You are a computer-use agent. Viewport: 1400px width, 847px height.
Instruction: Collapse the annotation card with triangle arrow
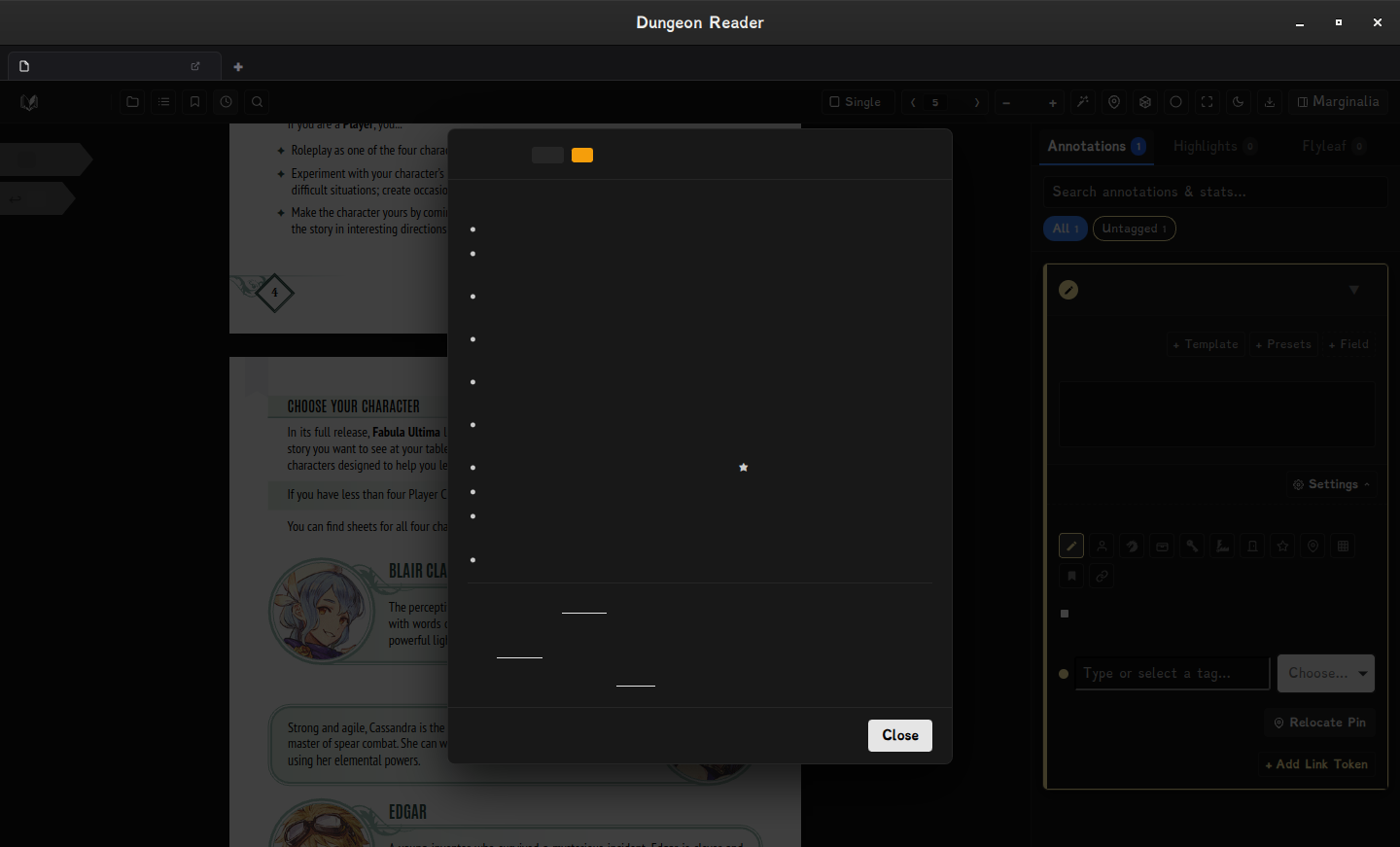pos(1353,290)
